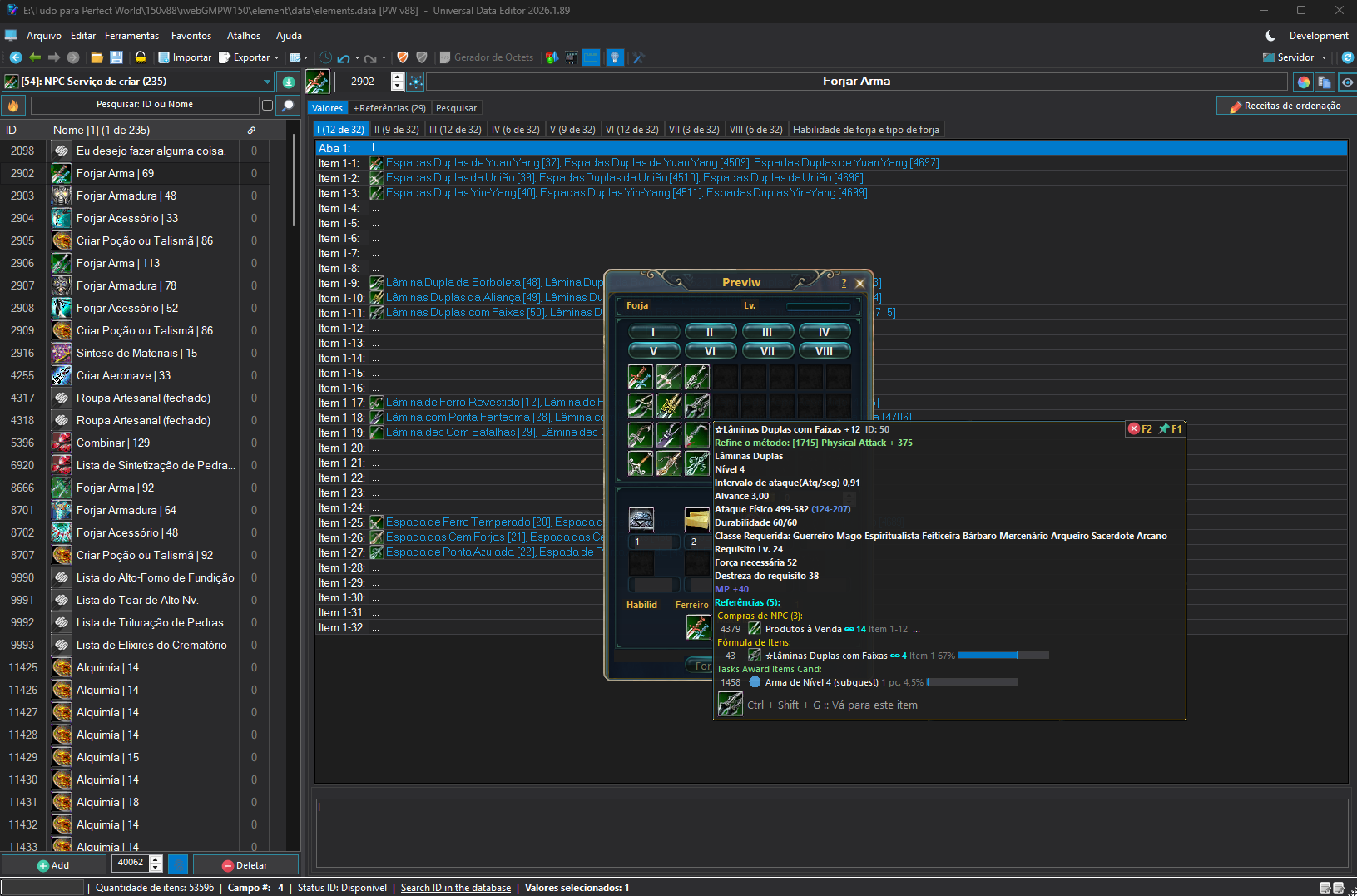Click the Importar button

[x=185, y=57]
